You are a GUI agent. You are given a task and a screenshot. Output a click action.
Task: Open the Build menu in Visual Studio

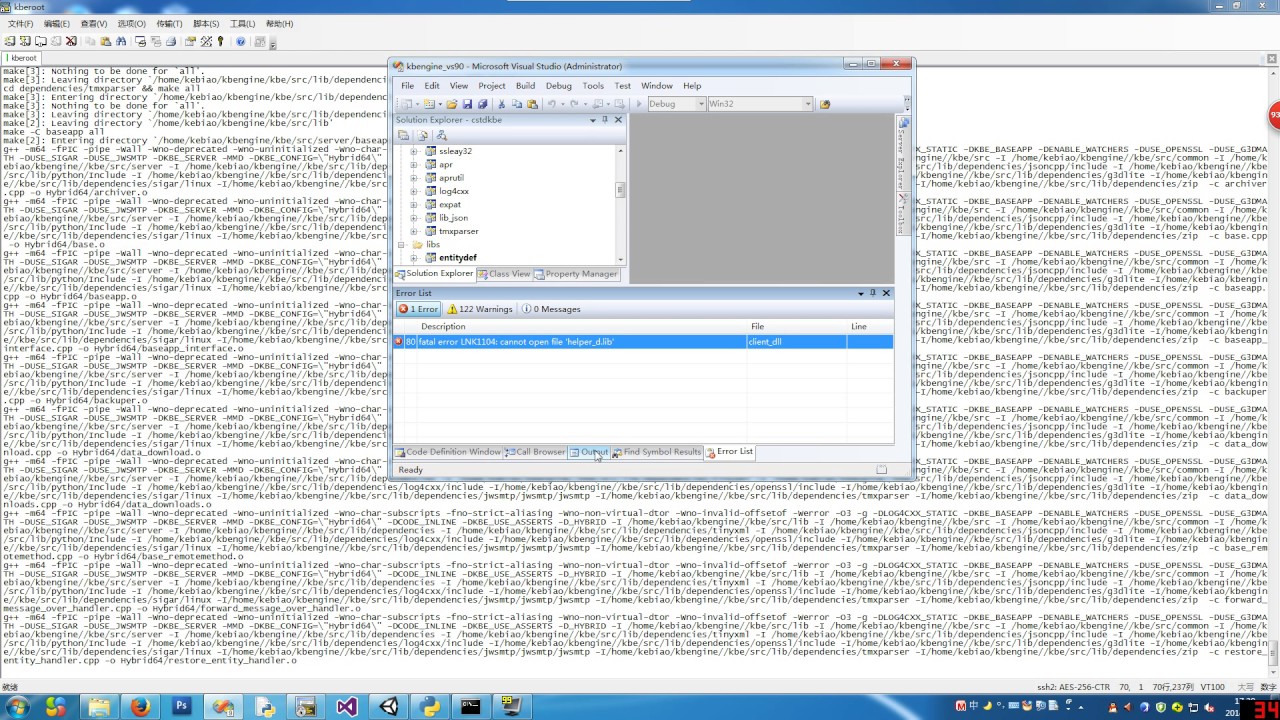click(525, 86)
